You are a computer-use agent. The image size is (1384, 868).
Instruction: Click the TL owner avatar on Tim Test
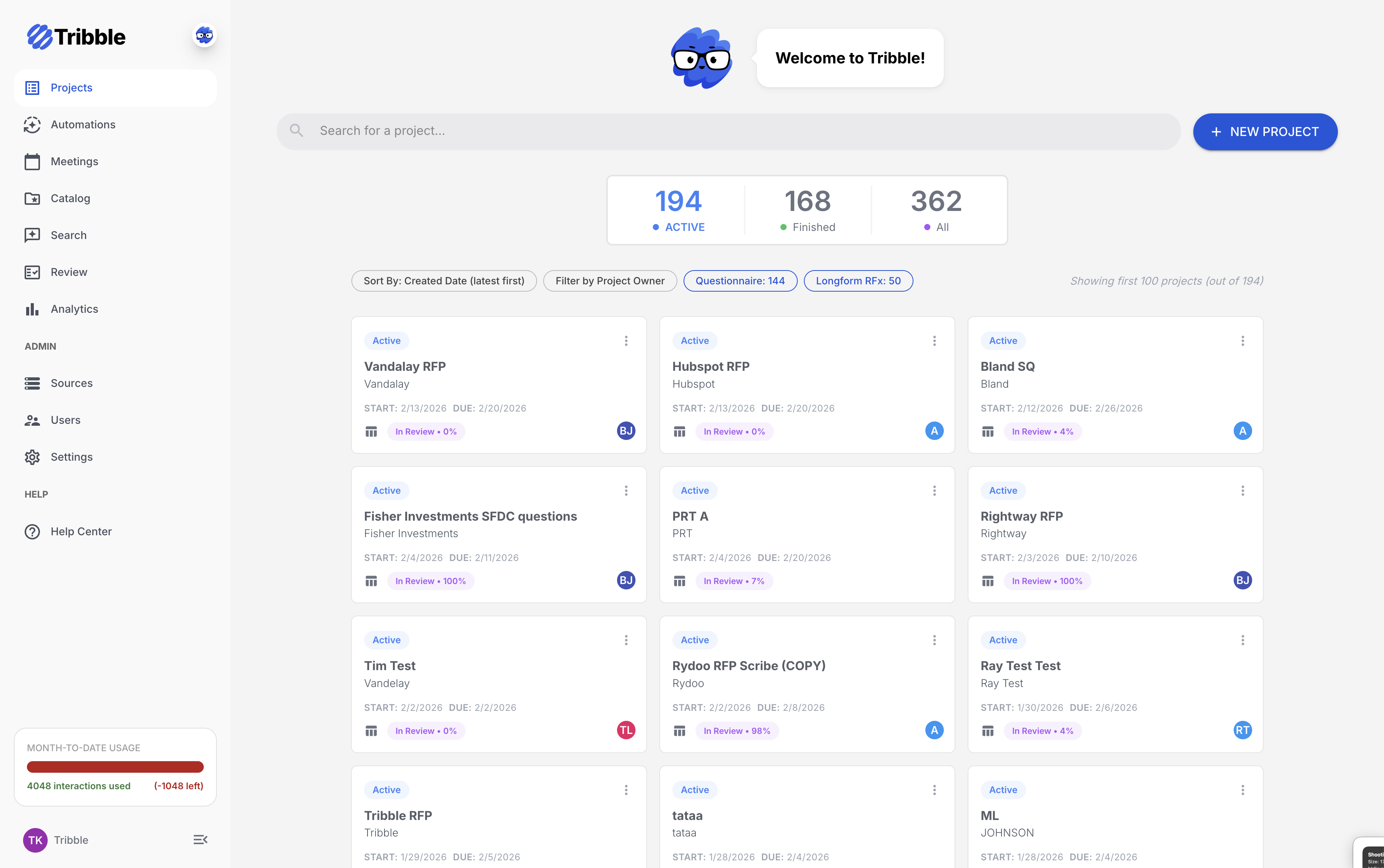[626, 730]
